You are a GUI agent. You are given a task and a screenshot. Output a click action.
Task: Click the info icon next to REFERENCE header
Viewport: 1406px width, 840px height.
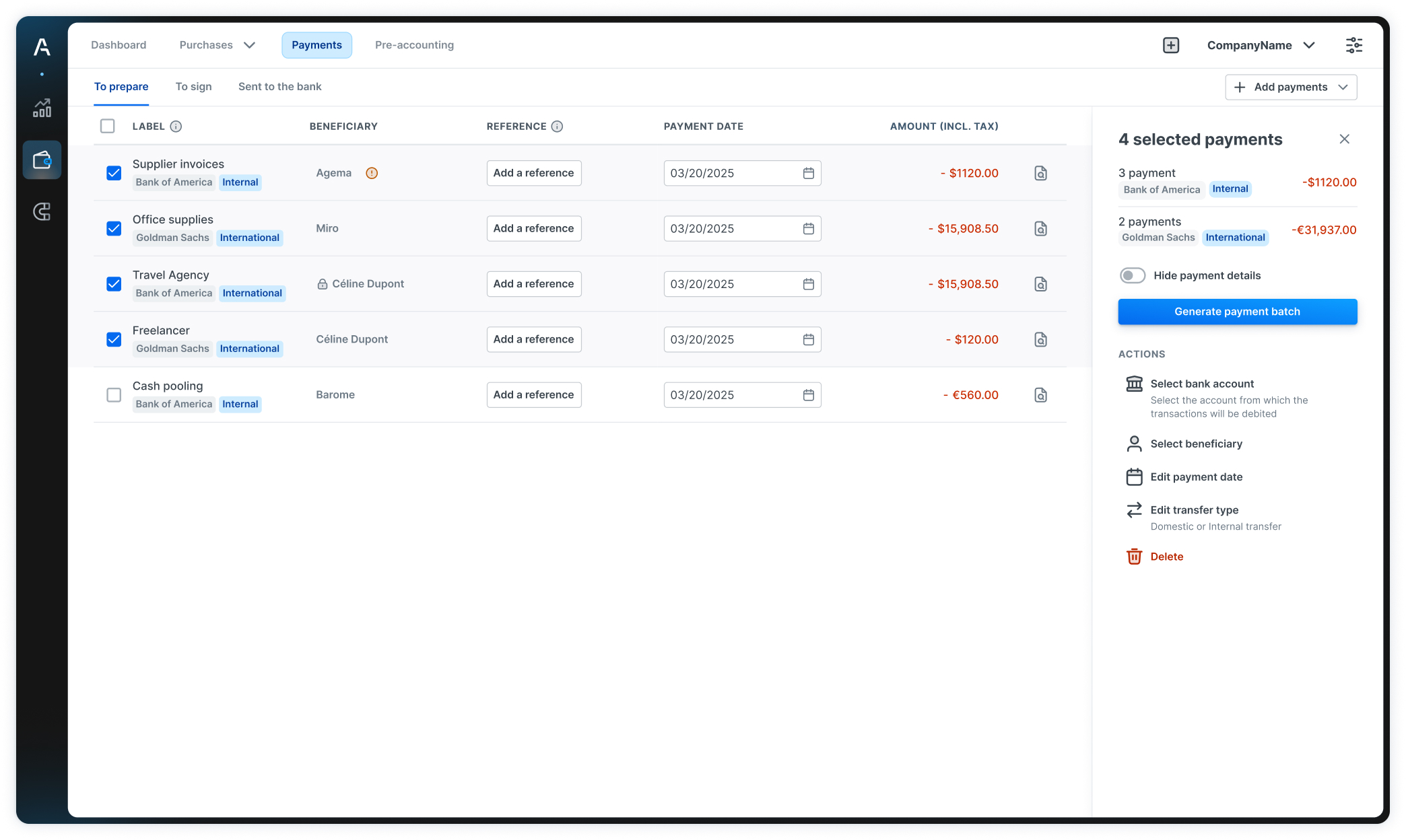click(x=557, y=126)
